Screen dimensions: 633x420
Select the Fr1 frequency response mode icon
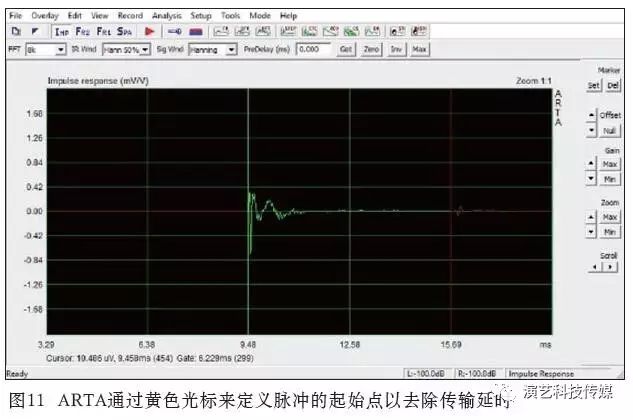pyautogui.click(x=104, y=32)
